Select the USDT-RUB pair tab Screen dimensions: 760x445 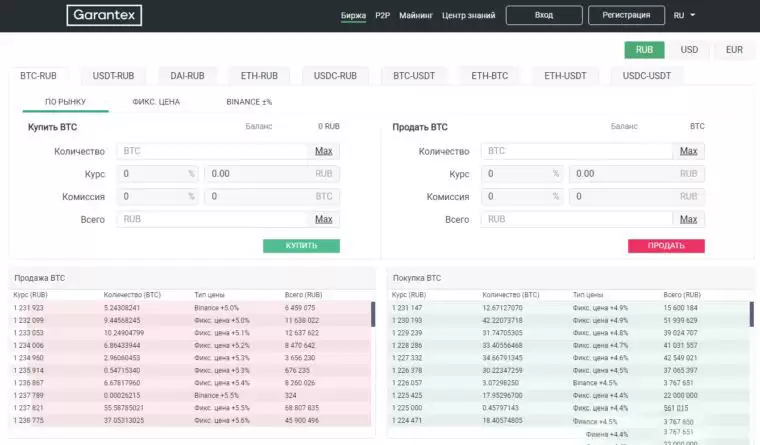pyautogui.click(x=113, y=75)
